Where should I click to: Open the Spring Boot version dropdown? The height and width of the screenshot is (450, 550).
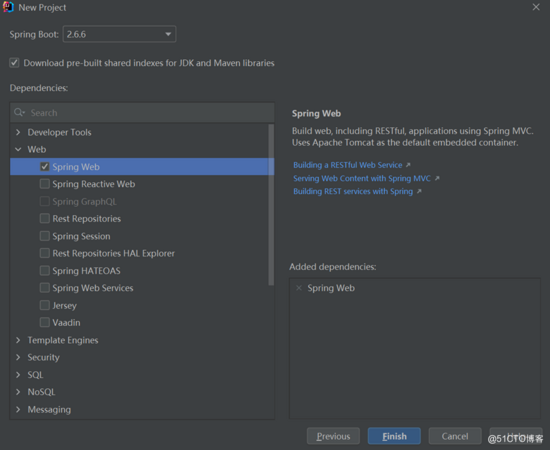pyautogui.click(x=119, y=34)
